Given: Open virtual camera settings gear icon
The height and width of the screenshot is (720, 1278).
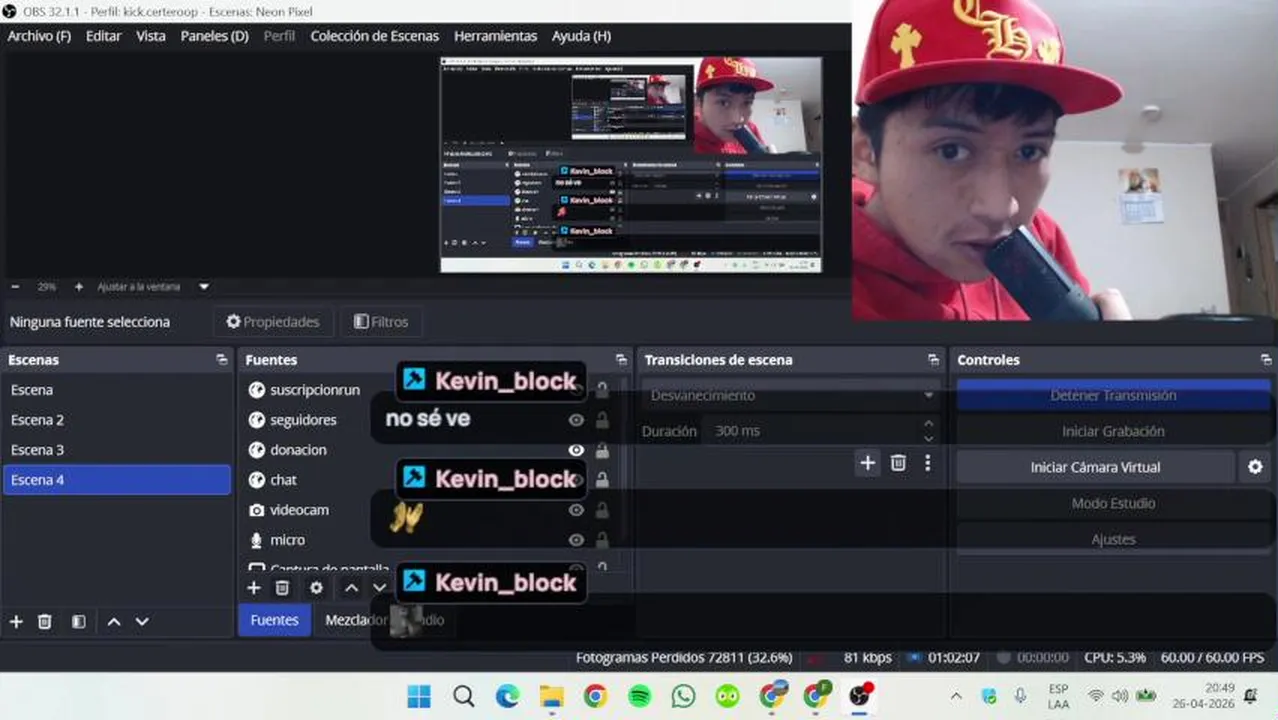Looking at the screenshot, I should (1255, 467).
